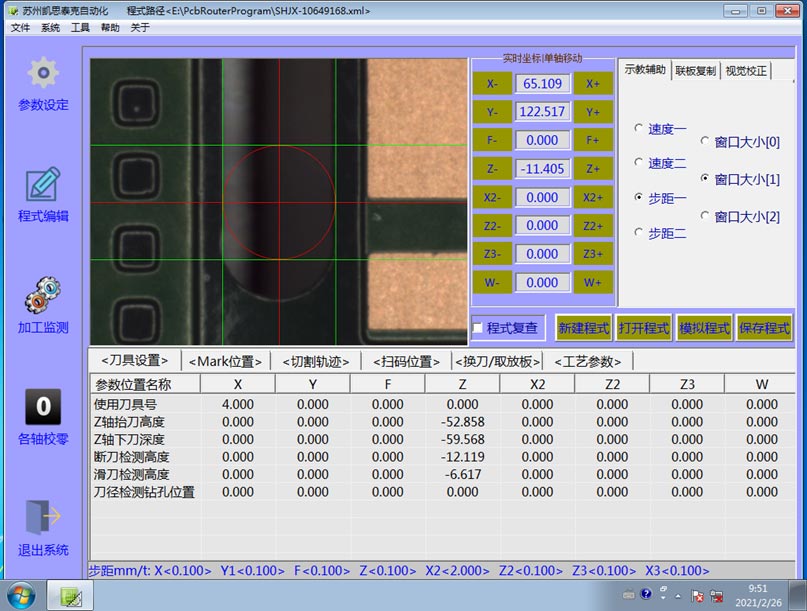Open the 参数设定 gear icon

click(43, 73)
